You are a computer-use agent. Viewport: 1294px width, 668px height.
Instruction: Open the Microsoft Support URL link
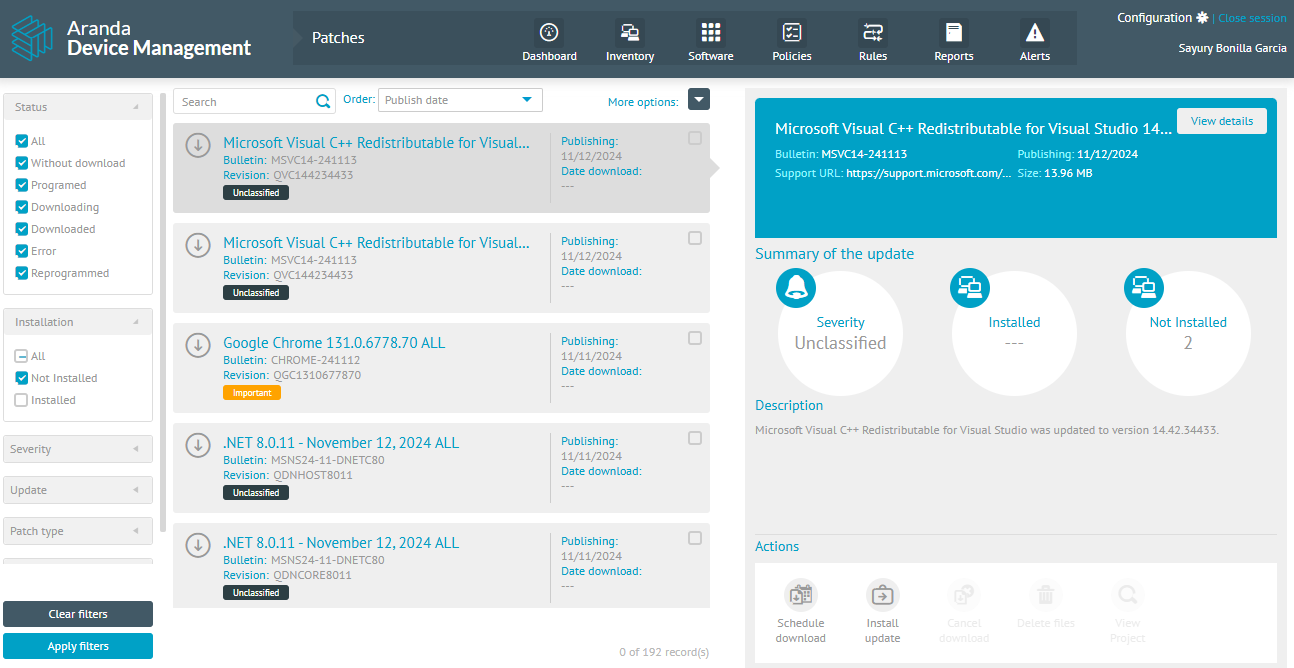928,173
